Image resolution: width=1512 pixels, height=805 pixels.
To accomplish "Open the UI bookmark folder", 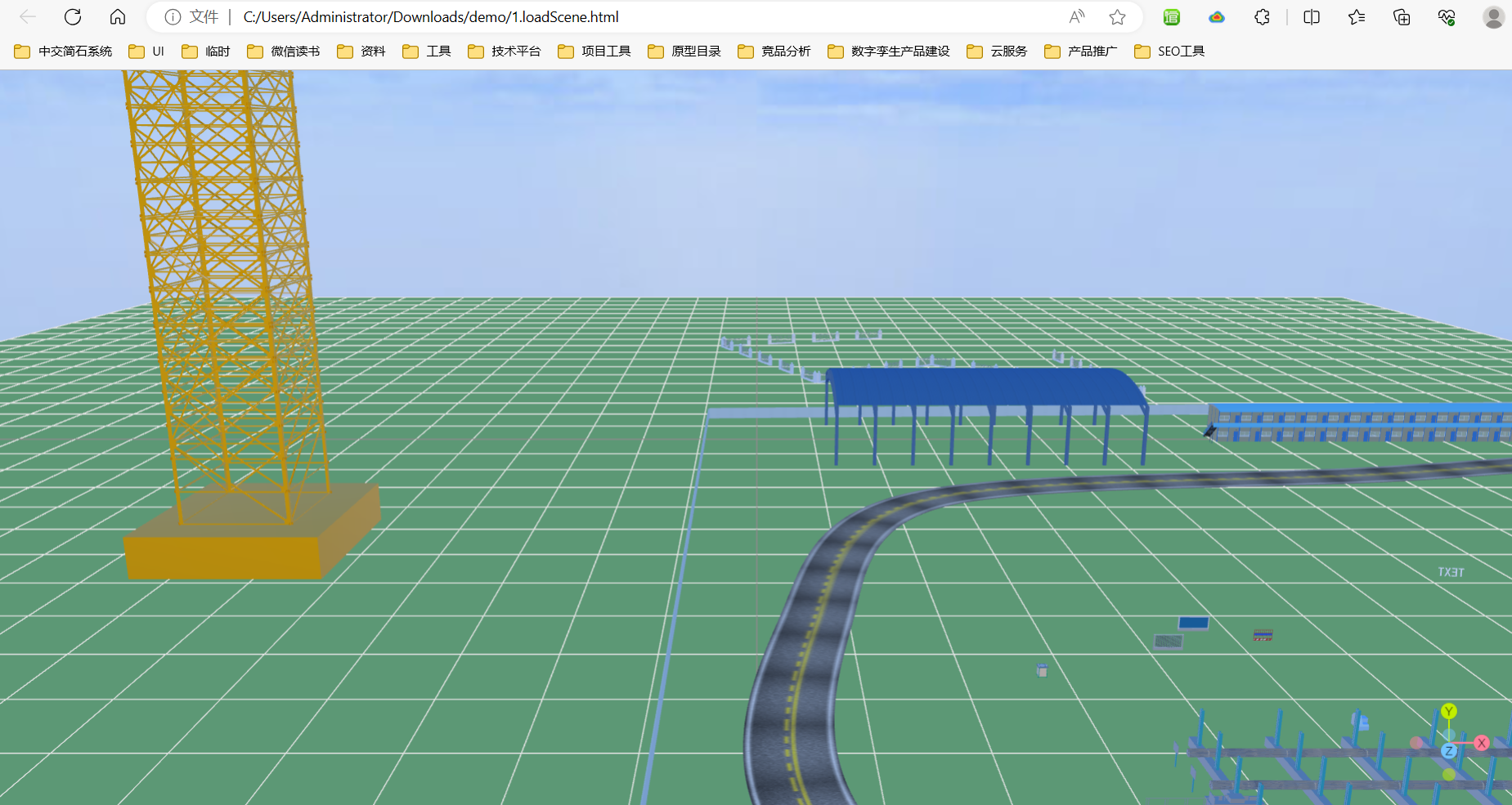I will click(147, 51).
